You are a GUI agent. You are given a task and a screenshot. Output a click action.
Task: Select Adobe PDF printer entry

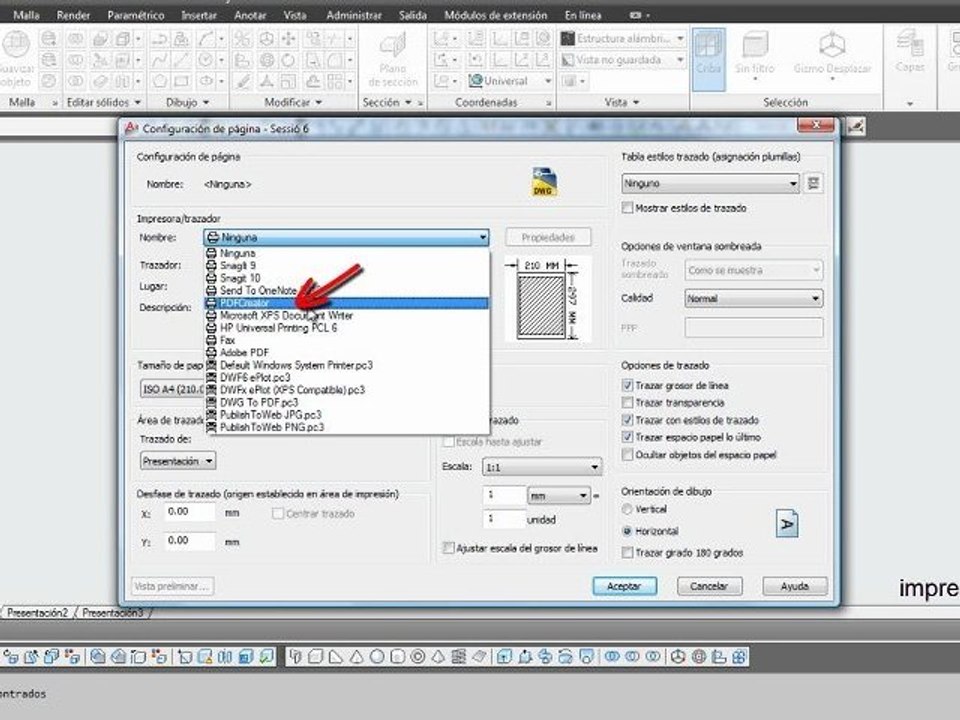pos(347,352)
